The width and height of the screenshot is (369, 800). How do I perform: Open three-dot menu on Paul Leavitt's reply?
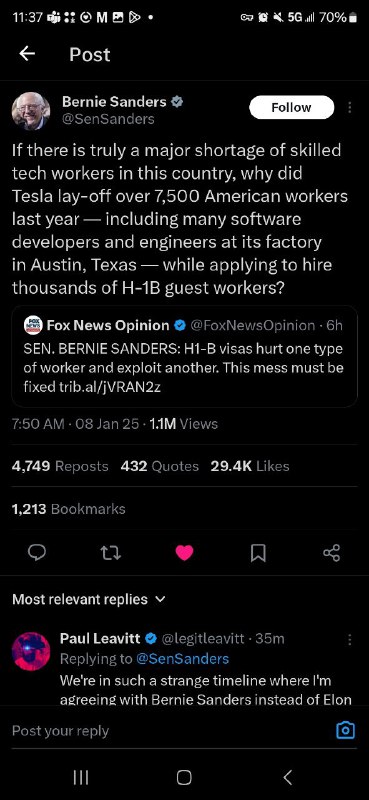pos(350,639)
